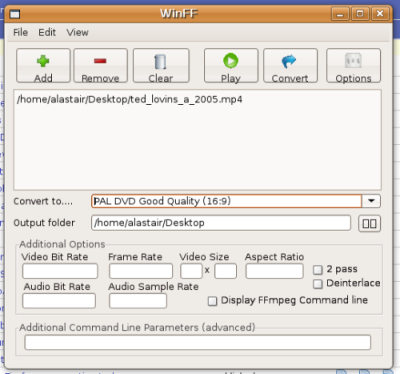The height and width of the screenshot is (374, 400).
Task: Focus the Aspect Ratio field
Action: [x=275, y=271]
